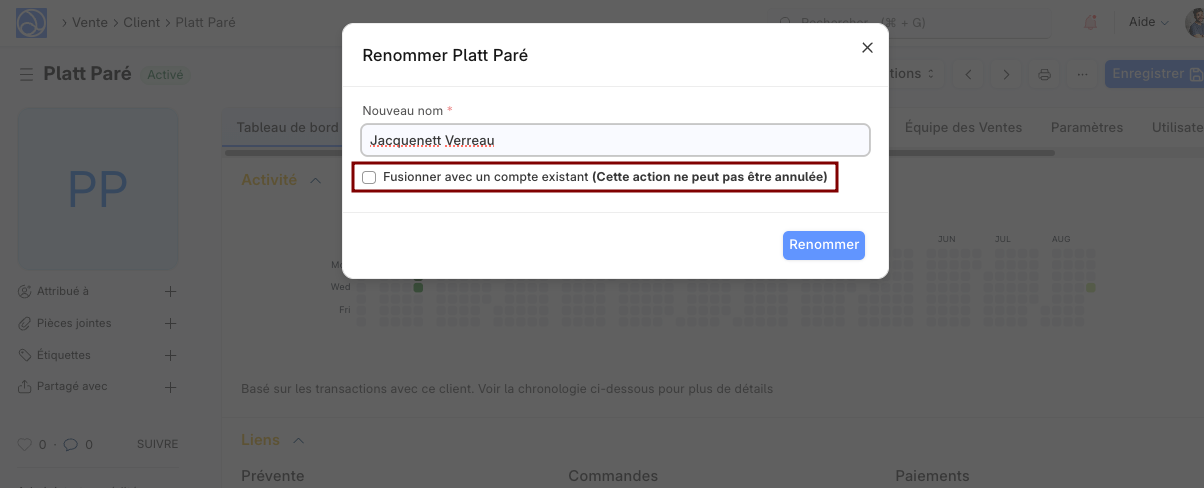Open the Aide dropdown menu
Image resolution: width=1204 pixels, height=488 pixels.
pos(1148,22)
